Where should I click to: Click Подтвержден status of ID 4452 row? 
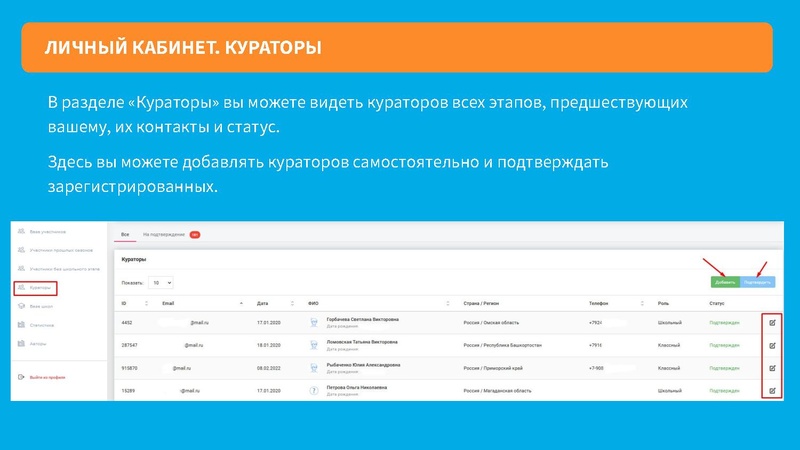(724, 322)
